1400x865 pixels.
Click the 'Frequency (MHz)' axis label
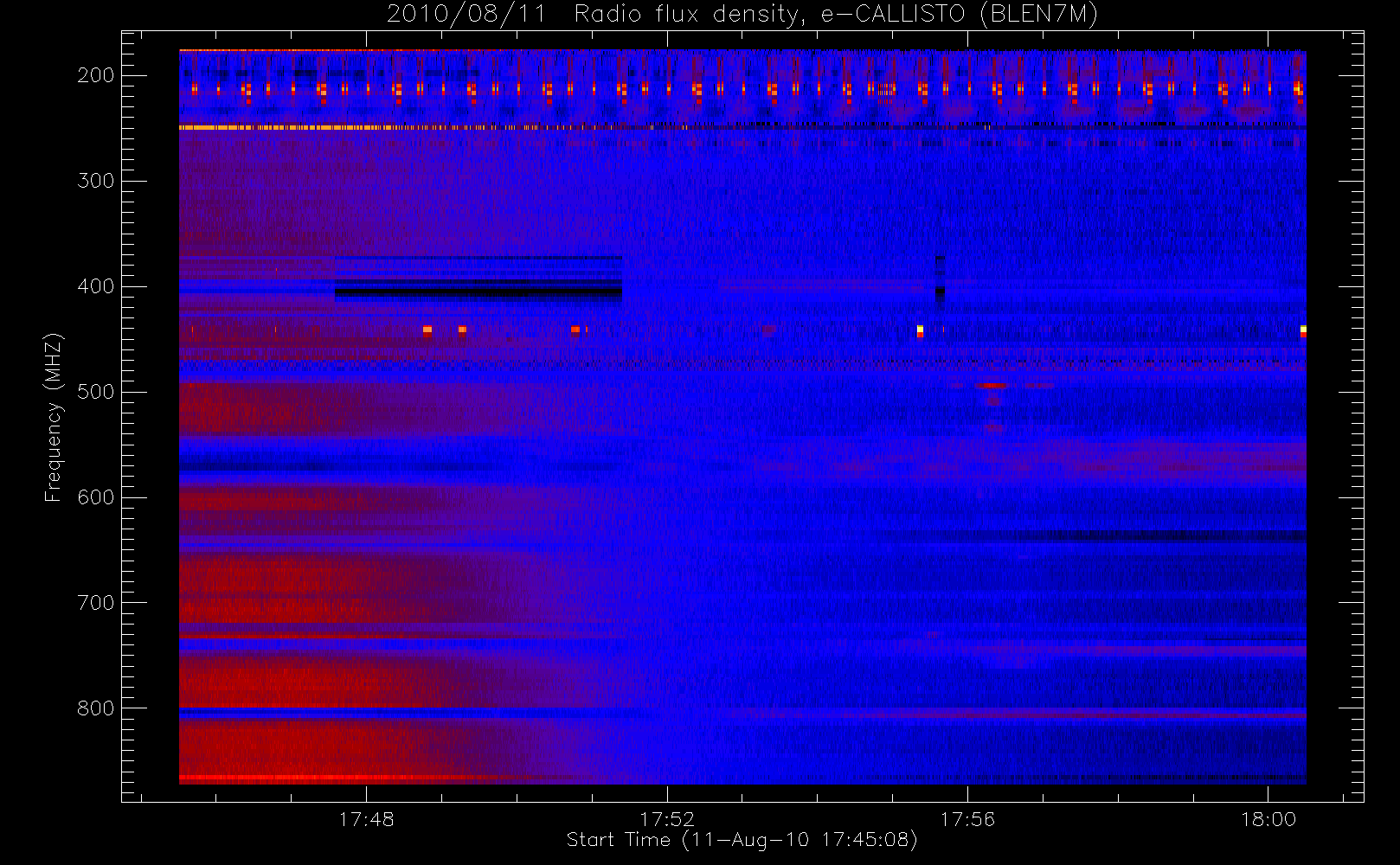(x=54, y=417)
